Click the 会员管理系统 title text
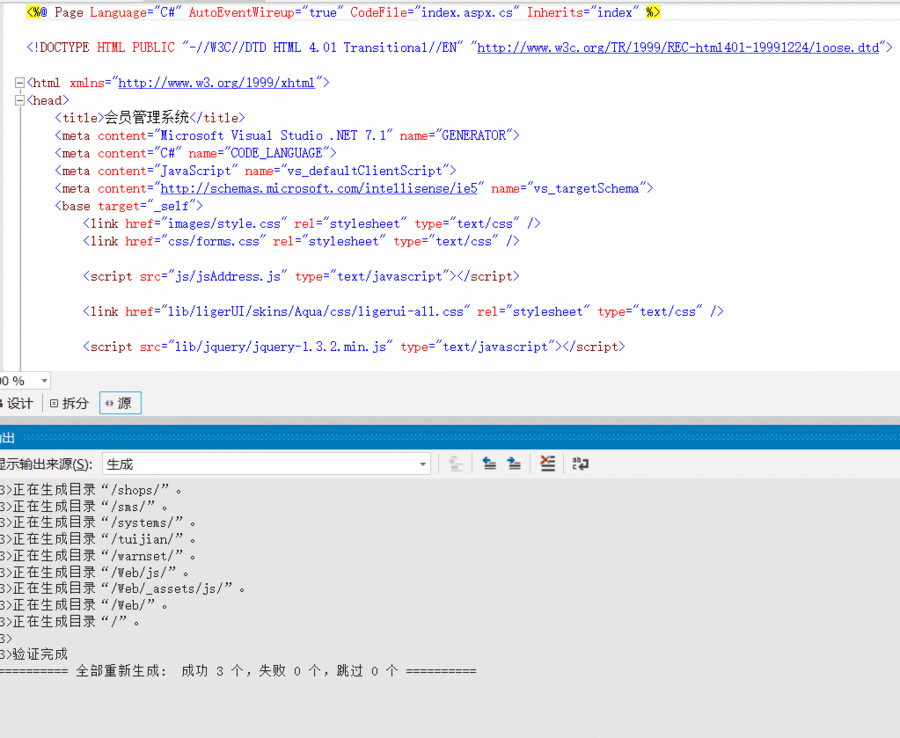 [x=146, y=118]
